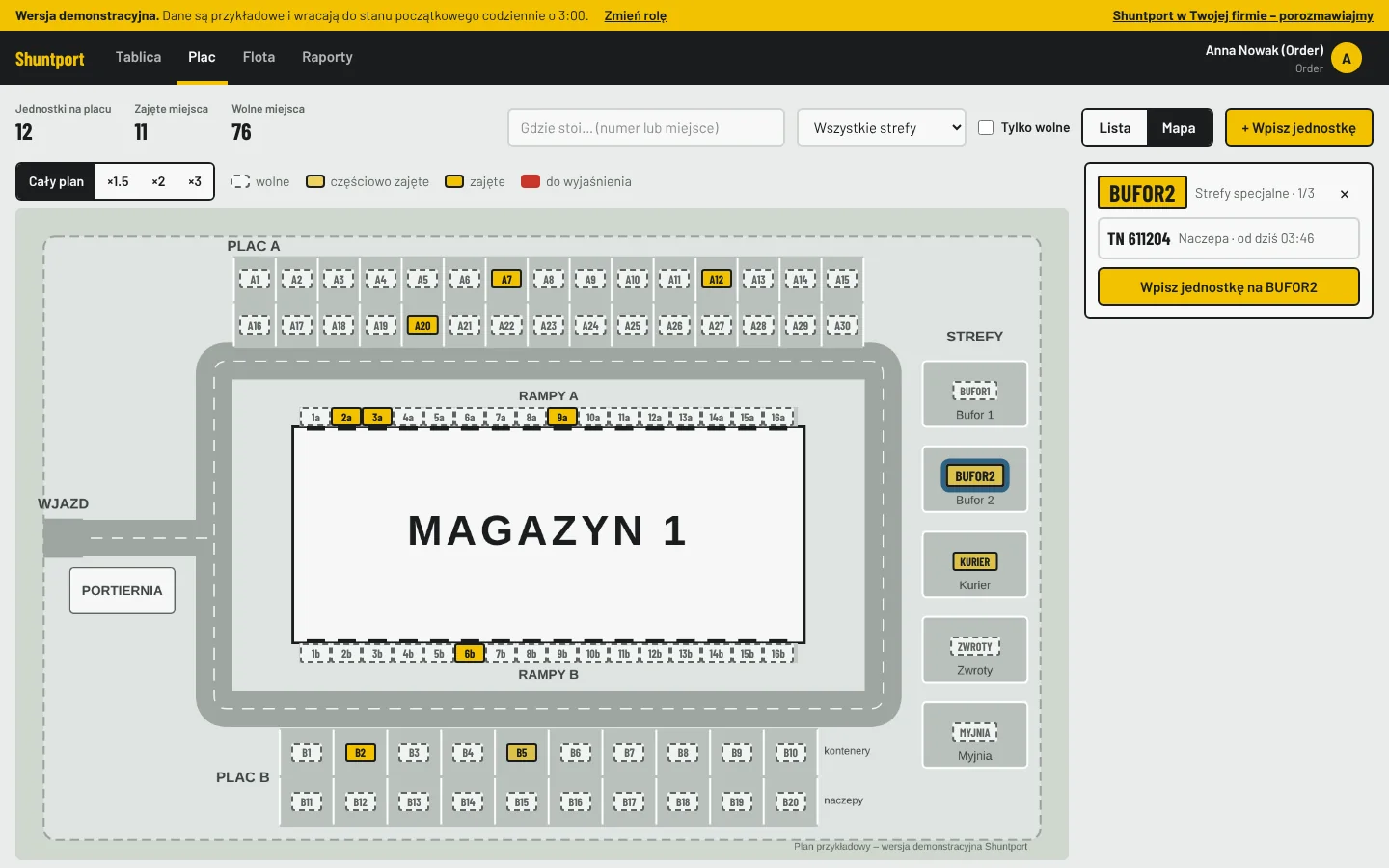The width and height of the screenshot is (1389, 868).
Task: Click the user avatar icon A
Action: 1347,58
